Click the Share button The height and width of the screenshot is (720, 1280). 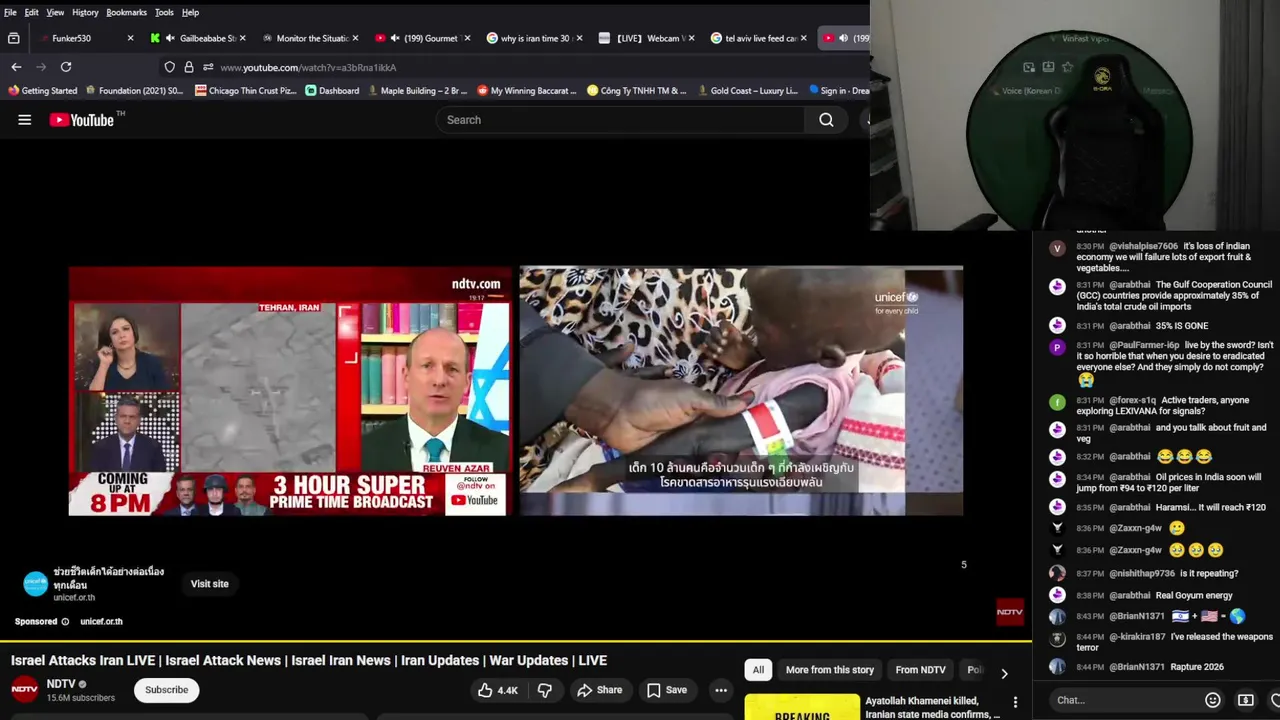point(599,690)
